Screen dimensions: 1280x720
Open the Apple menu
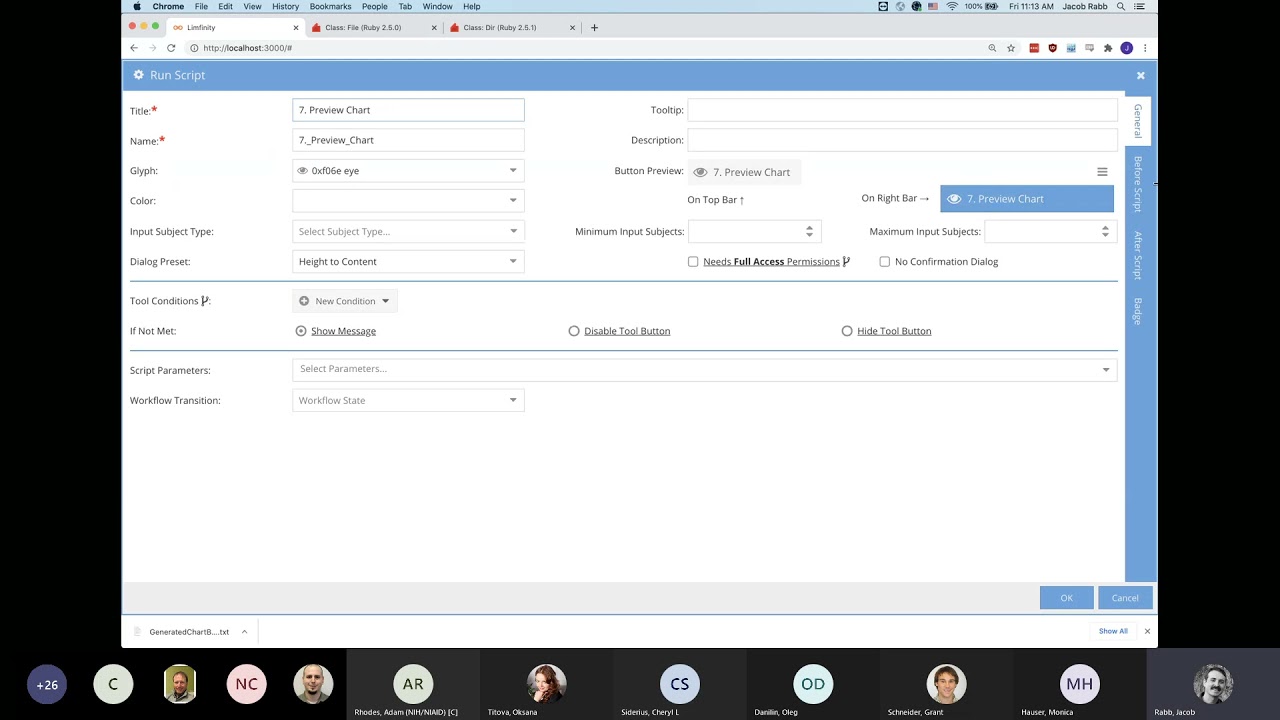tap(137, 6)
